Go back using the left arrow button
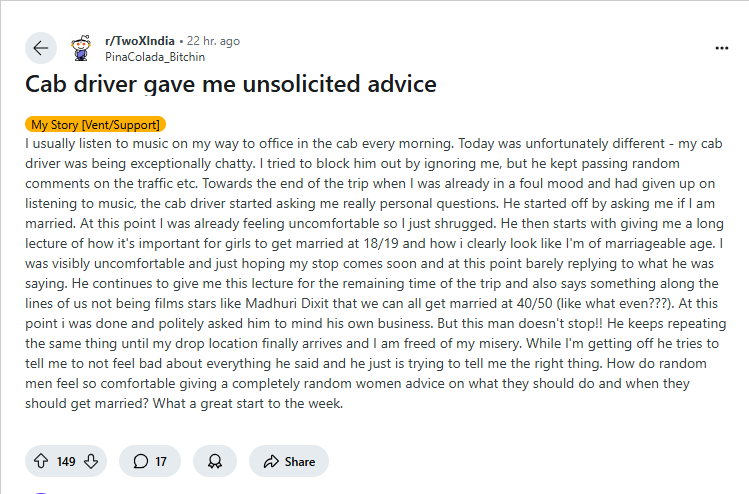The image size is (749, 494). click(40, 48)
